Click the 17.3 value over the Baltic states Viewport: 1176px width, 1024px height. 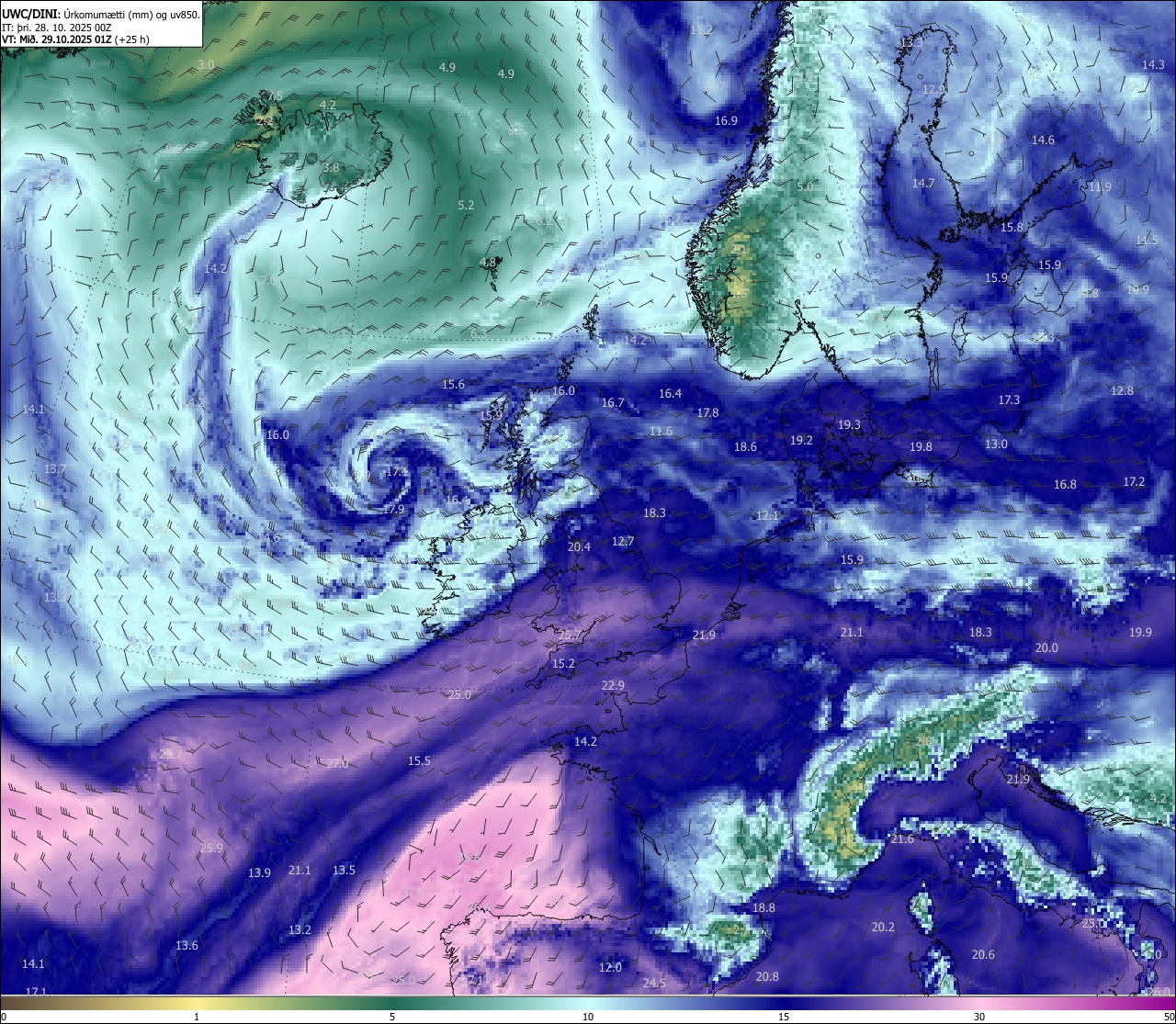[x=1009, y=400]
